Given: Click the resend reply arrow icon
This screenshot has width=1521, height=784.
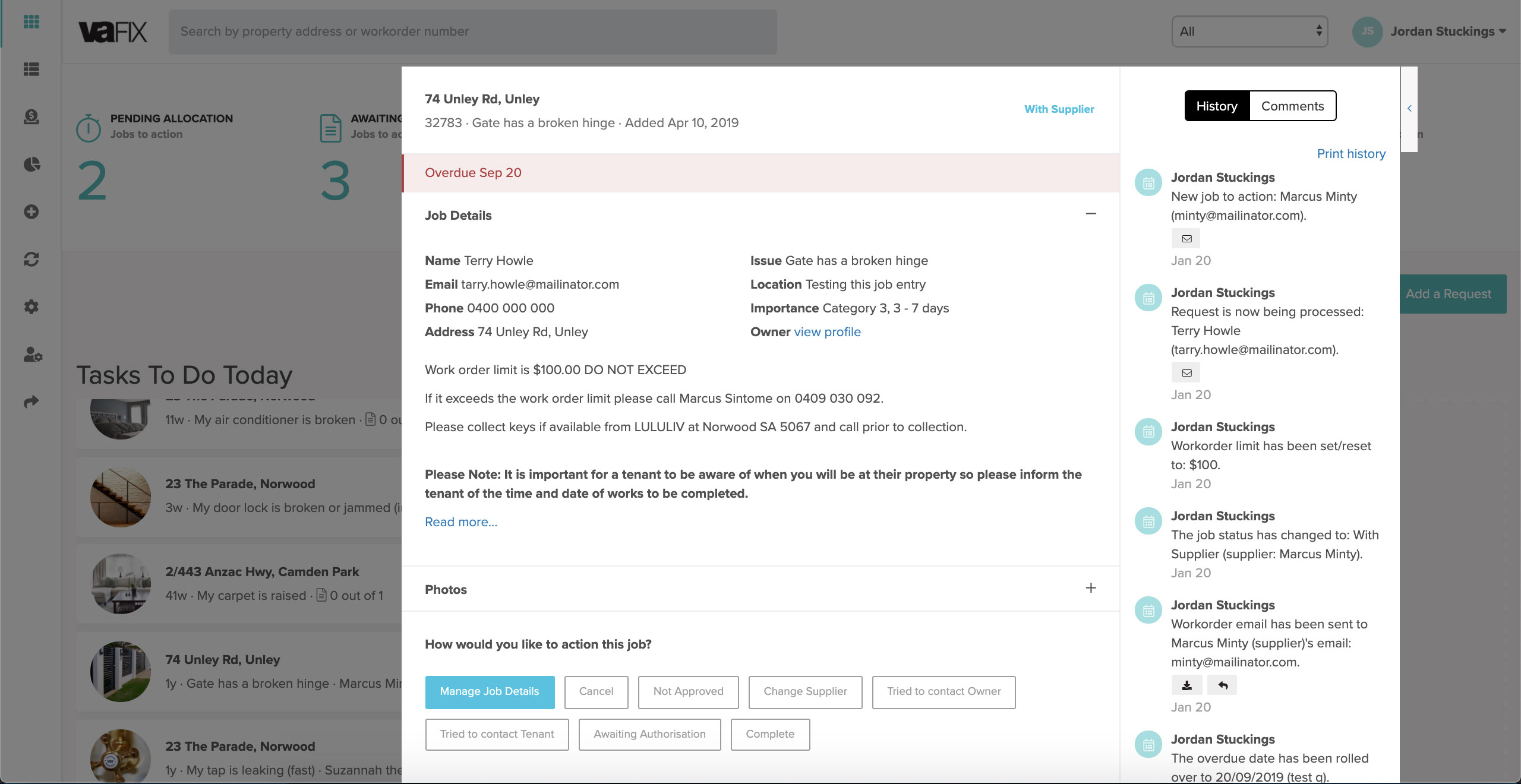Looking at the screenshot, I should click(1222, 685).
